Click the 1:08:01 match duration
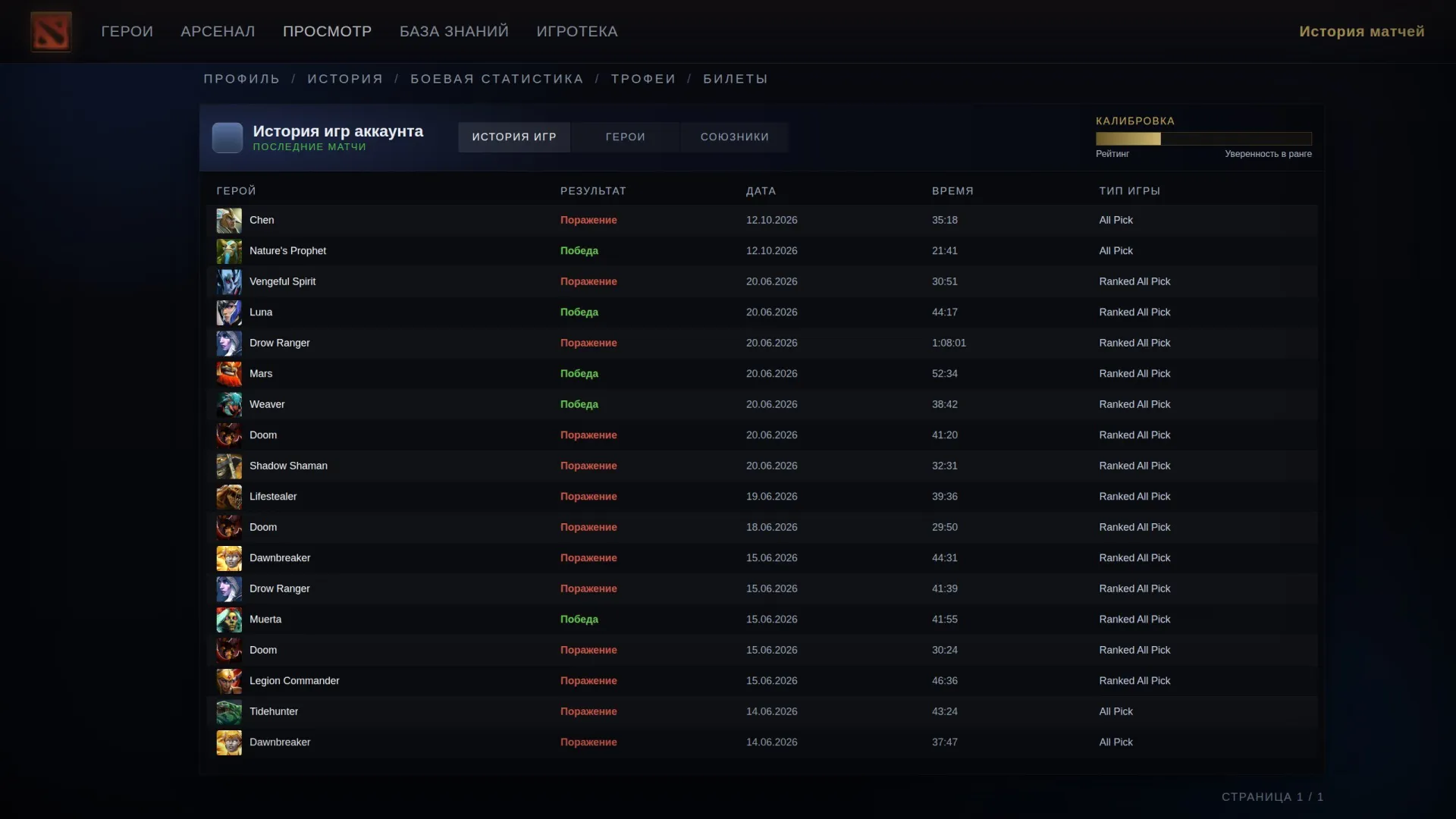 pyautogui.click(x=949, y=343)
